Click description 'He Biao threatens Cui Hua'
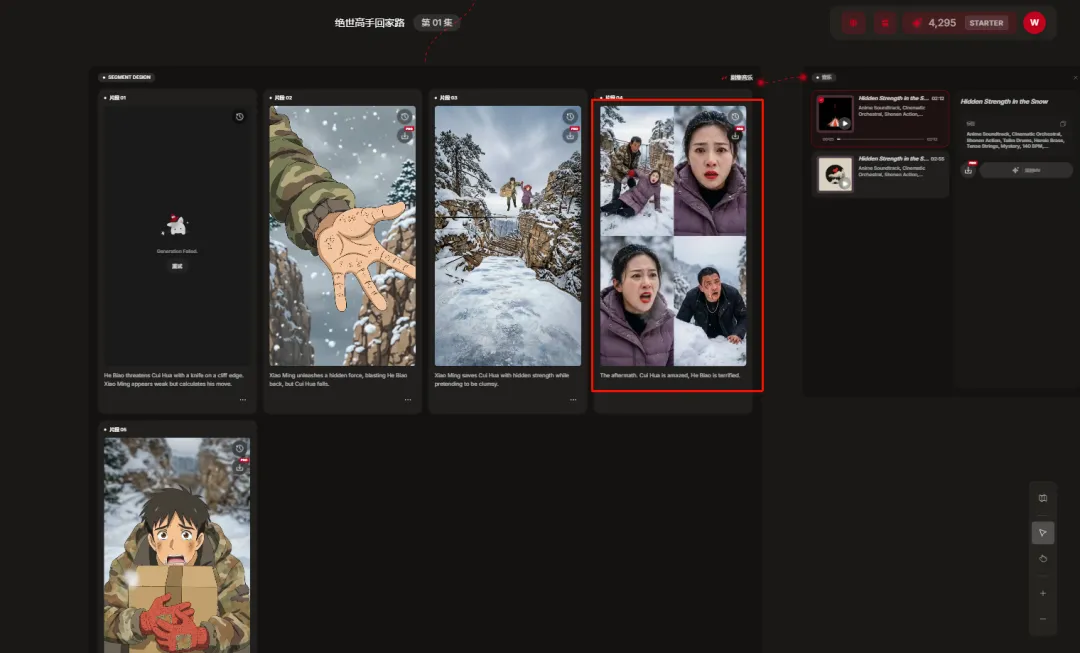The image size is (1080, 653). coord(174,380)
